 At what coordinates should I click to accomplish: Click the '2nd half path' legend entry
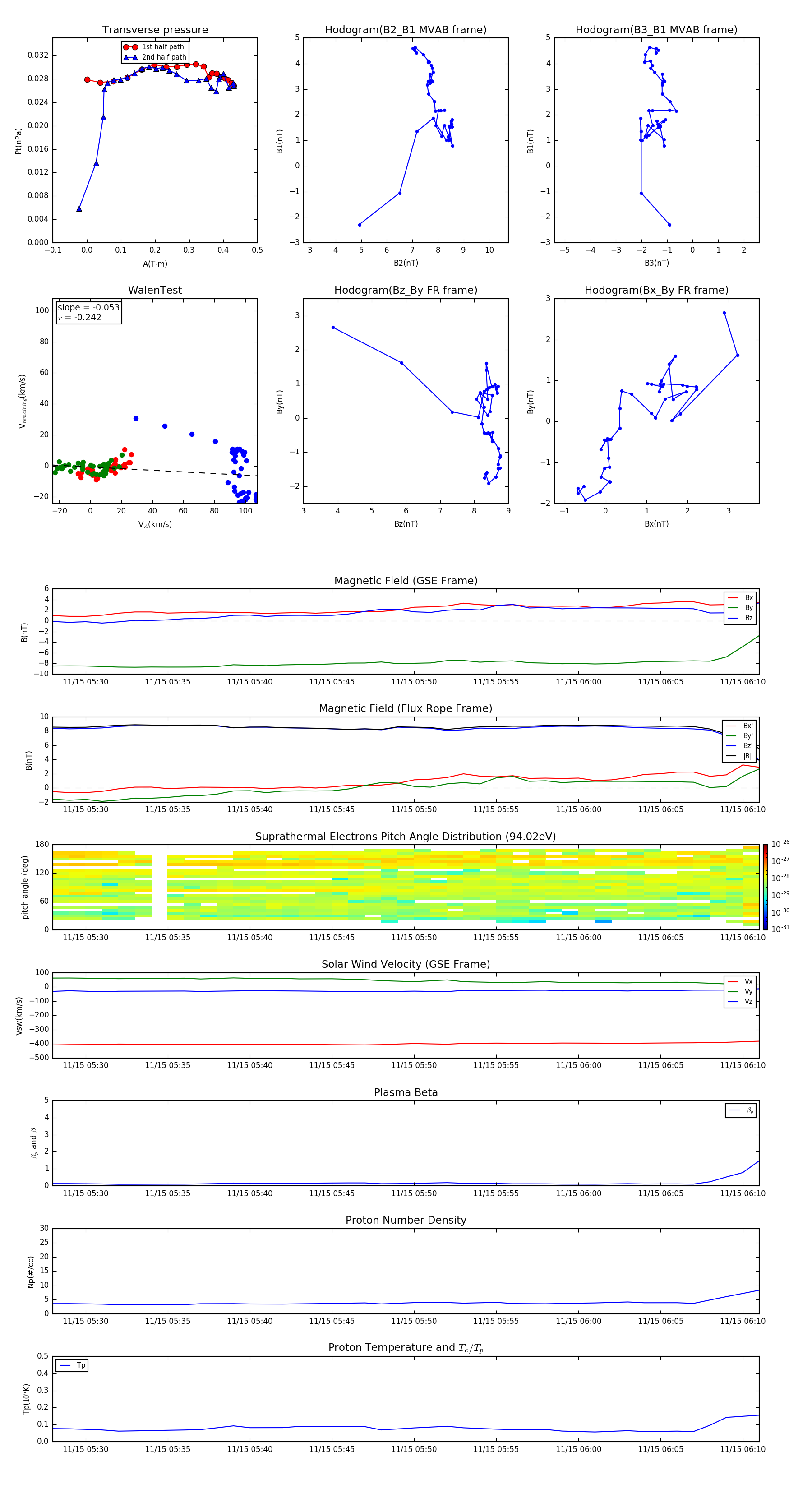pyautogui.click(x=156, y=57)
